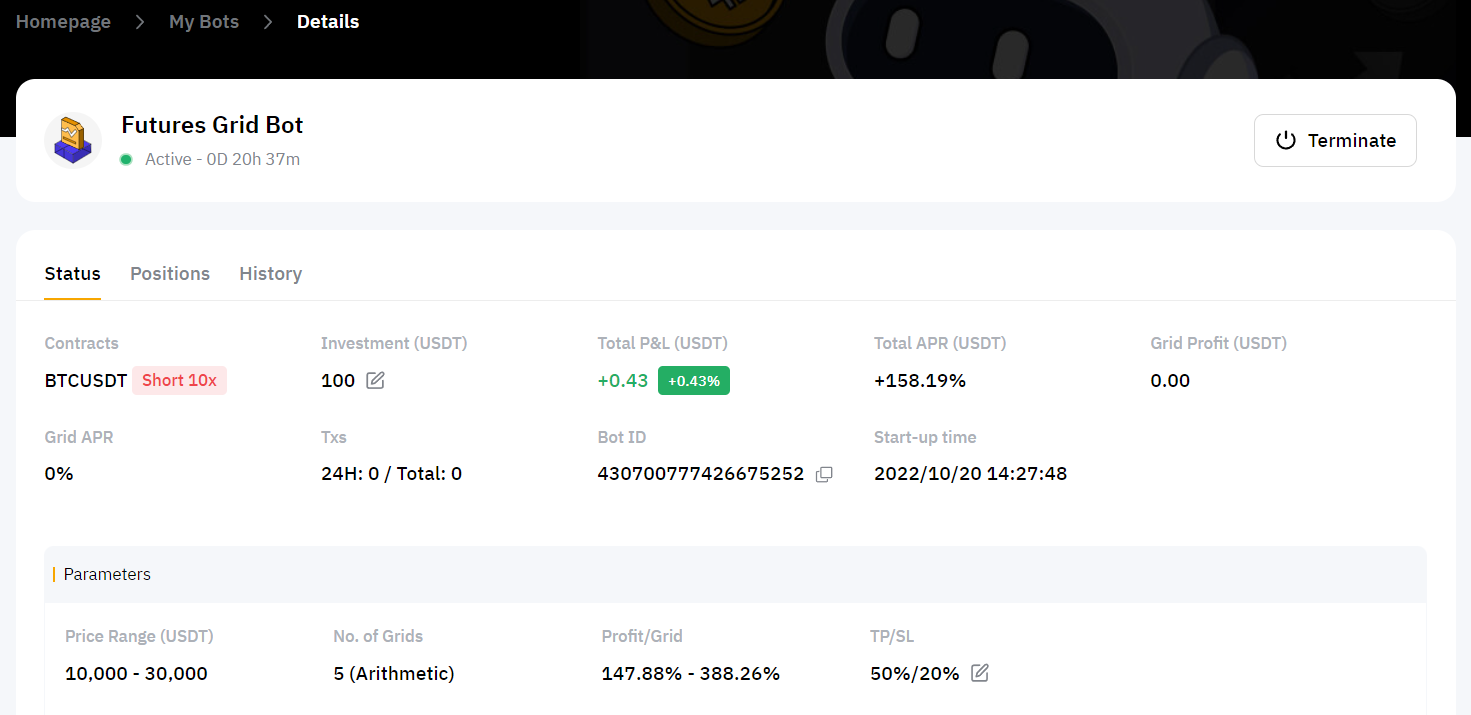Viewport: 1471px width, 715px height.
Task: Click the BTCUSDT contract name
Action: pyautogui.click(x=86, y=381)
